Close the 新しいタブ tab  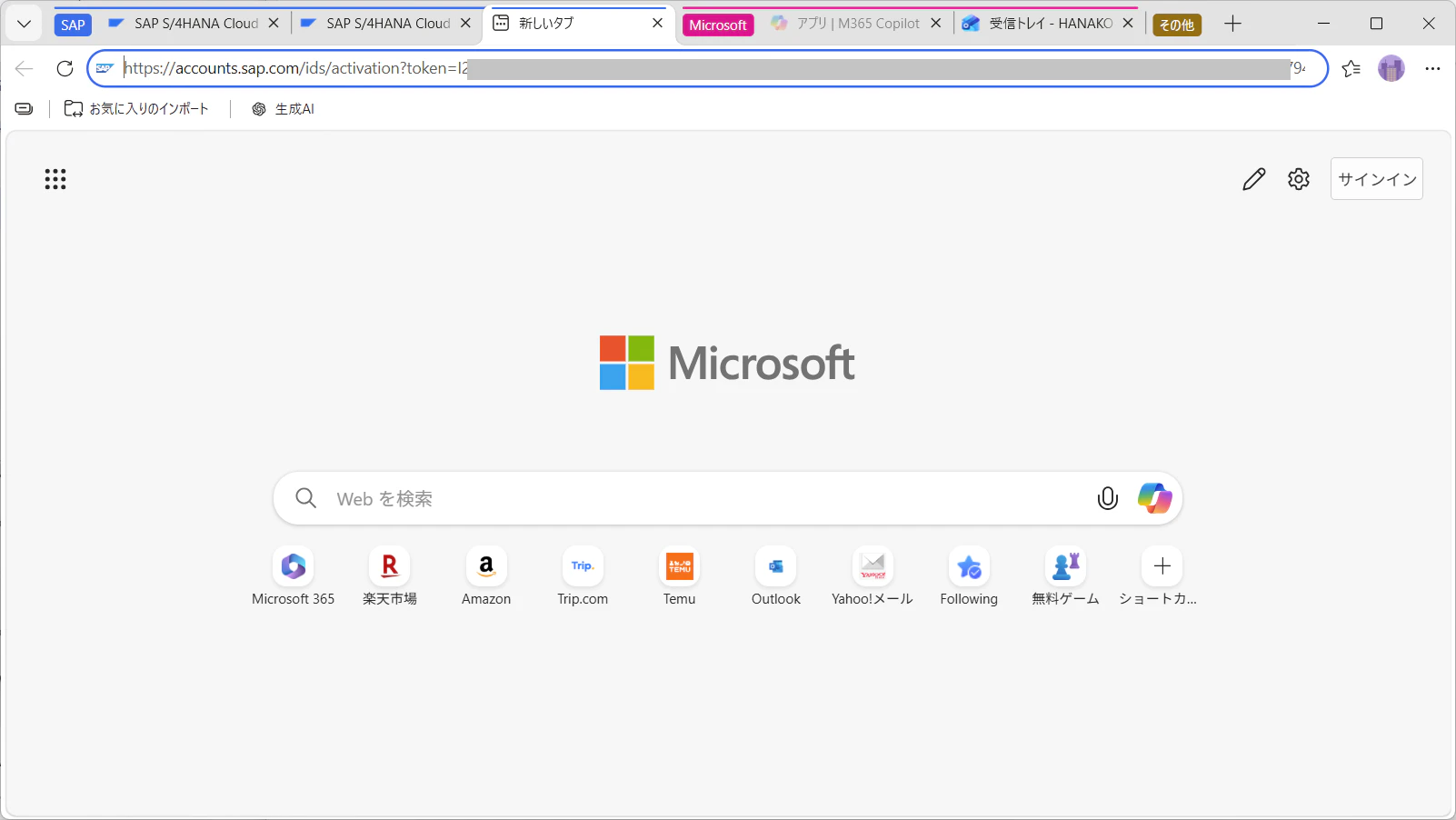pos(658,24)
